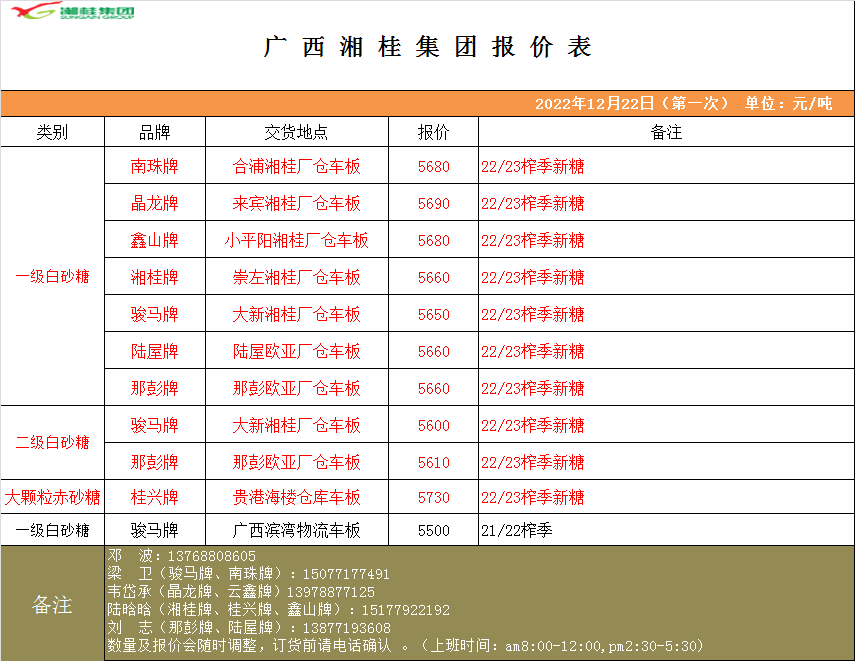Select the 广西湘桂集团报价表 title
The image size is (855, 661).
tap(427, 47)
